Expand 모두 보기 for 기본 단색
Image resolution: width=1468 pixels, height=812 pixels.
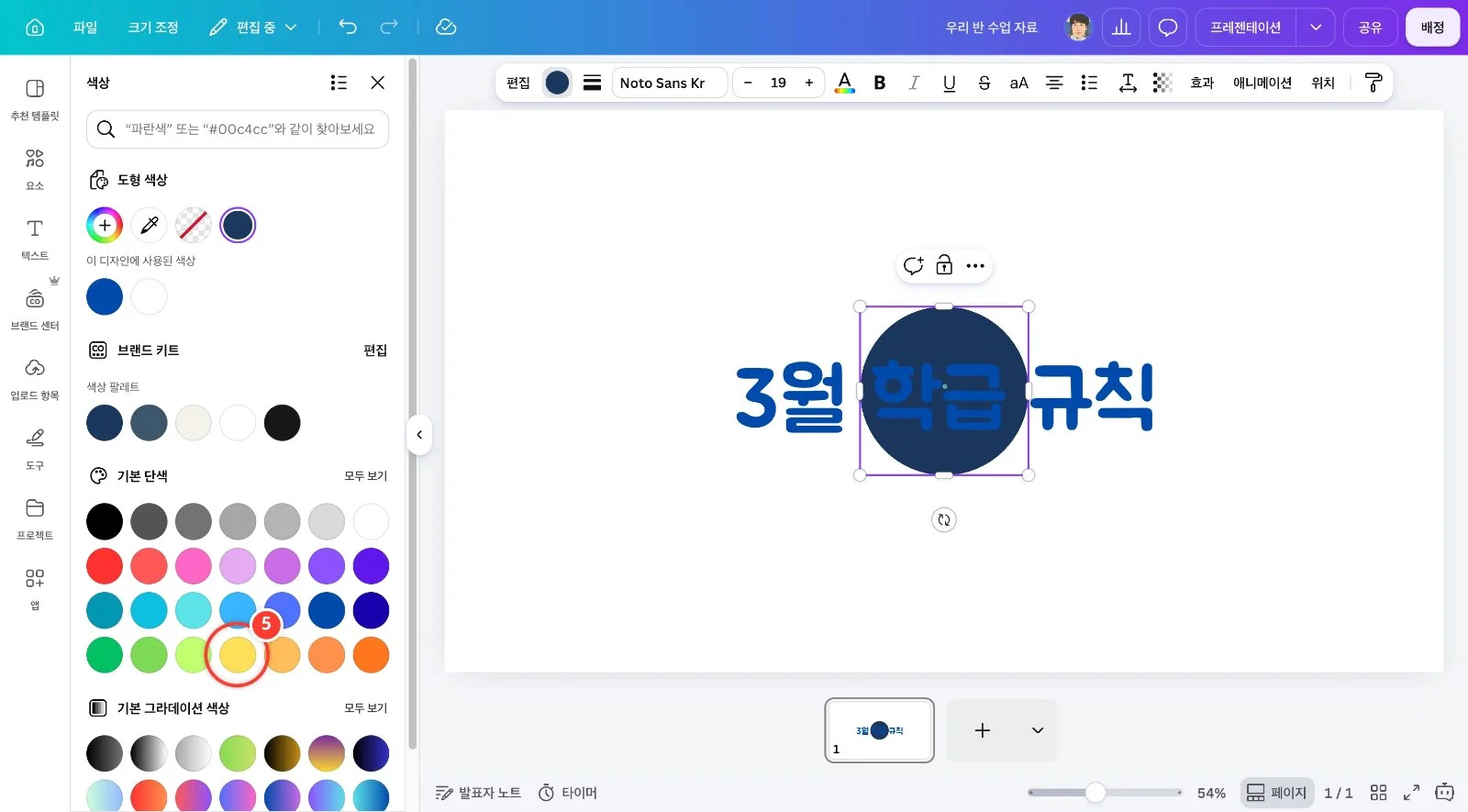tap(365, 476)
